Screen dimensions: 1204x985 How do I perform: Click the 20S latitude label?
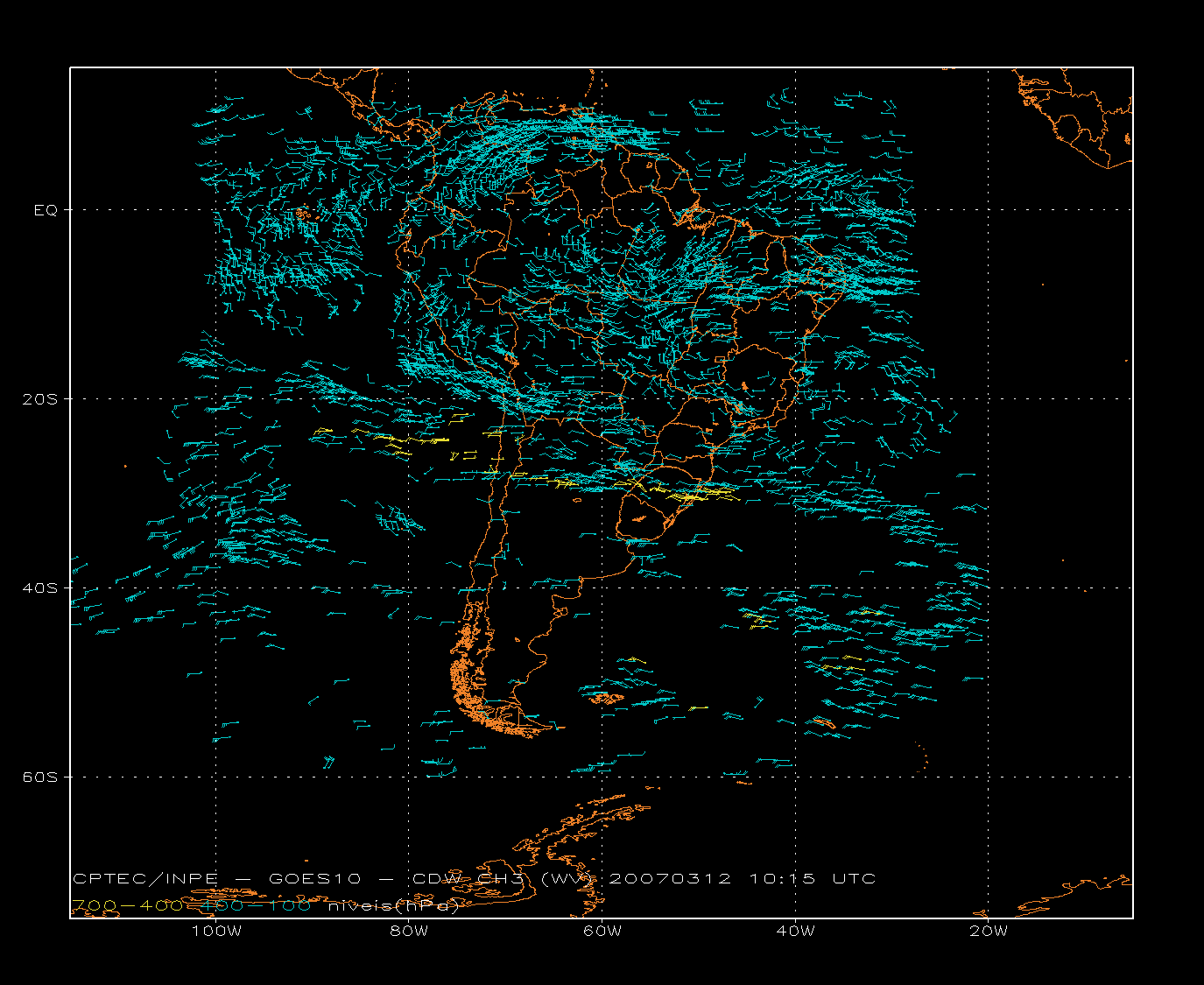click(39, 399)
